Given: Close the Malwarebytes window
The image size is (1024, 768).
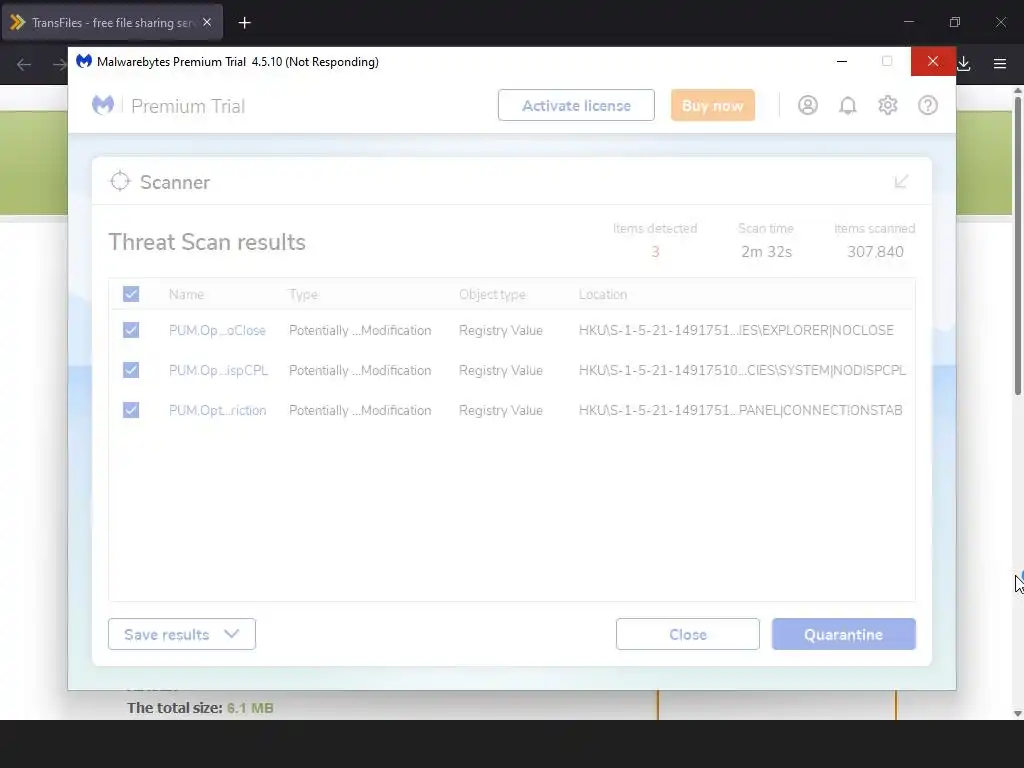Looking at the screenshot, I should pos(933,61).
